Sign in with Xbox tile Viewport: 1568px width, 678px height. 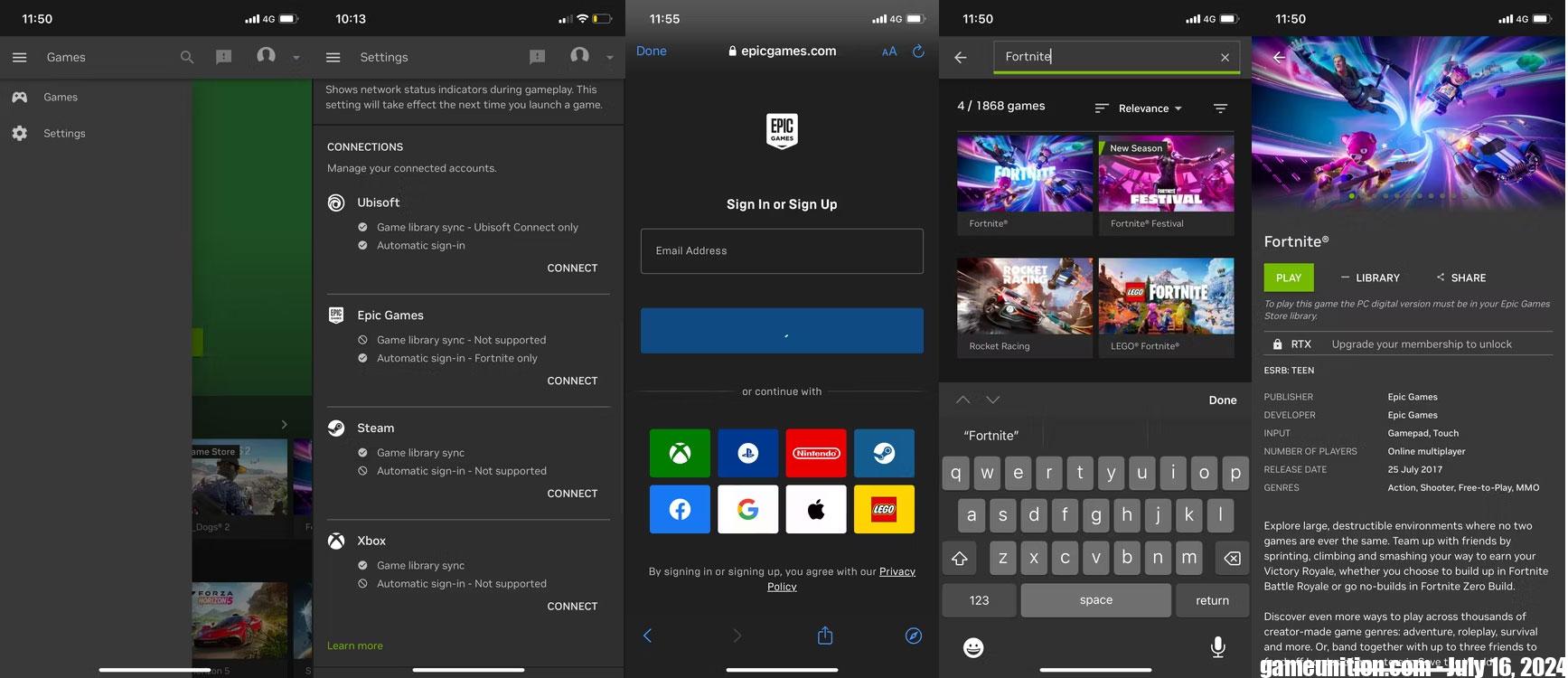click(x=680, y=453)
